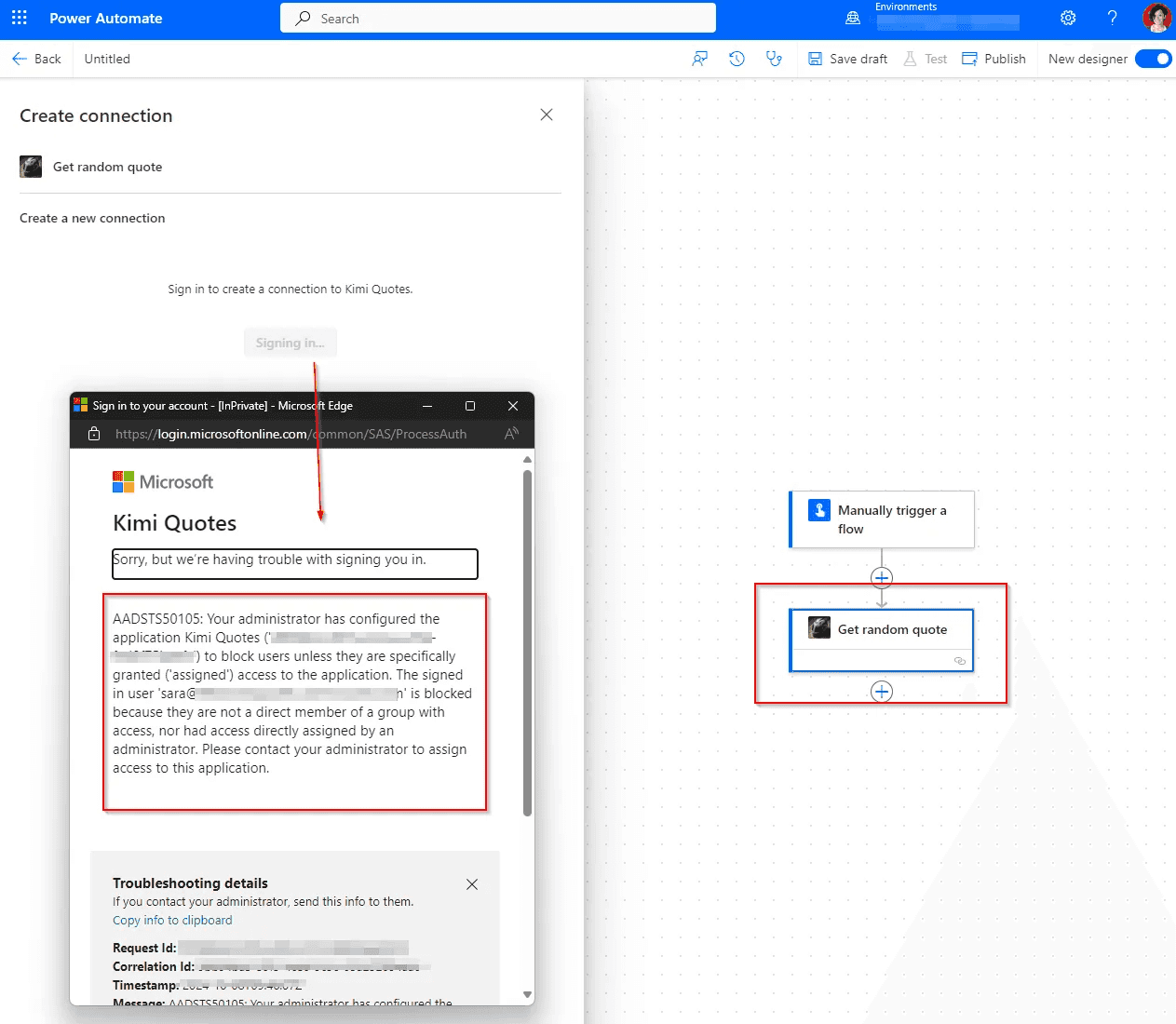Image resolution: width=1176 pixels, height=1024 pixels.
Task: Click the Microsoft logo in popup title bar
Action: pyautogui.click(x=81, y=405)
